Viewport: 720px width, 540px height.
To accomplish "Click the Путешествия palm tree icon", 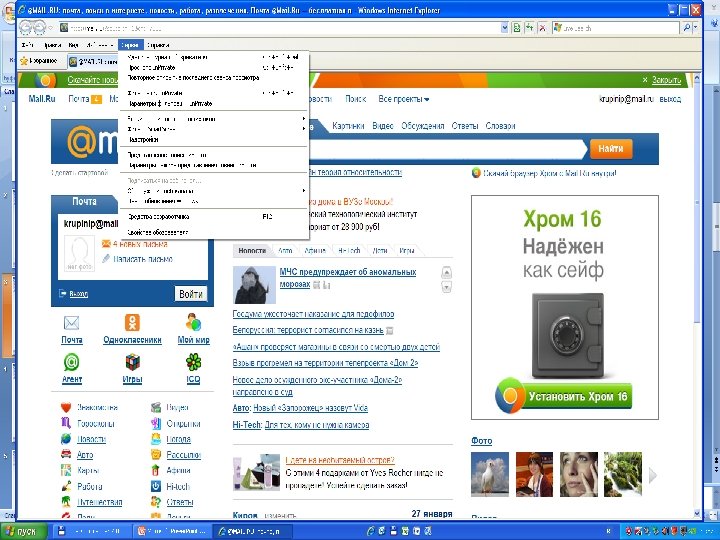I will coord(66,501).
